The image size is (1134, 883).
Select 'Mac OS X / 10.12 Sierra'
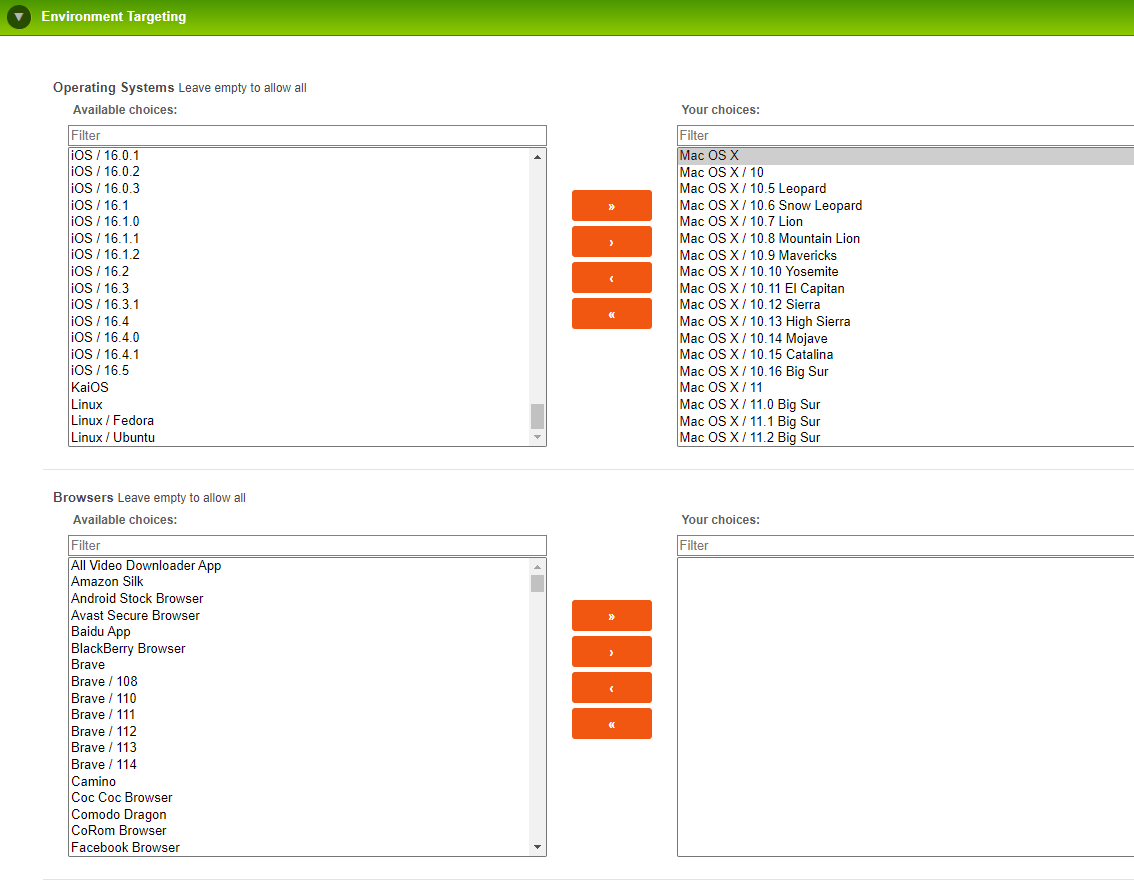[x=905, y=304]
